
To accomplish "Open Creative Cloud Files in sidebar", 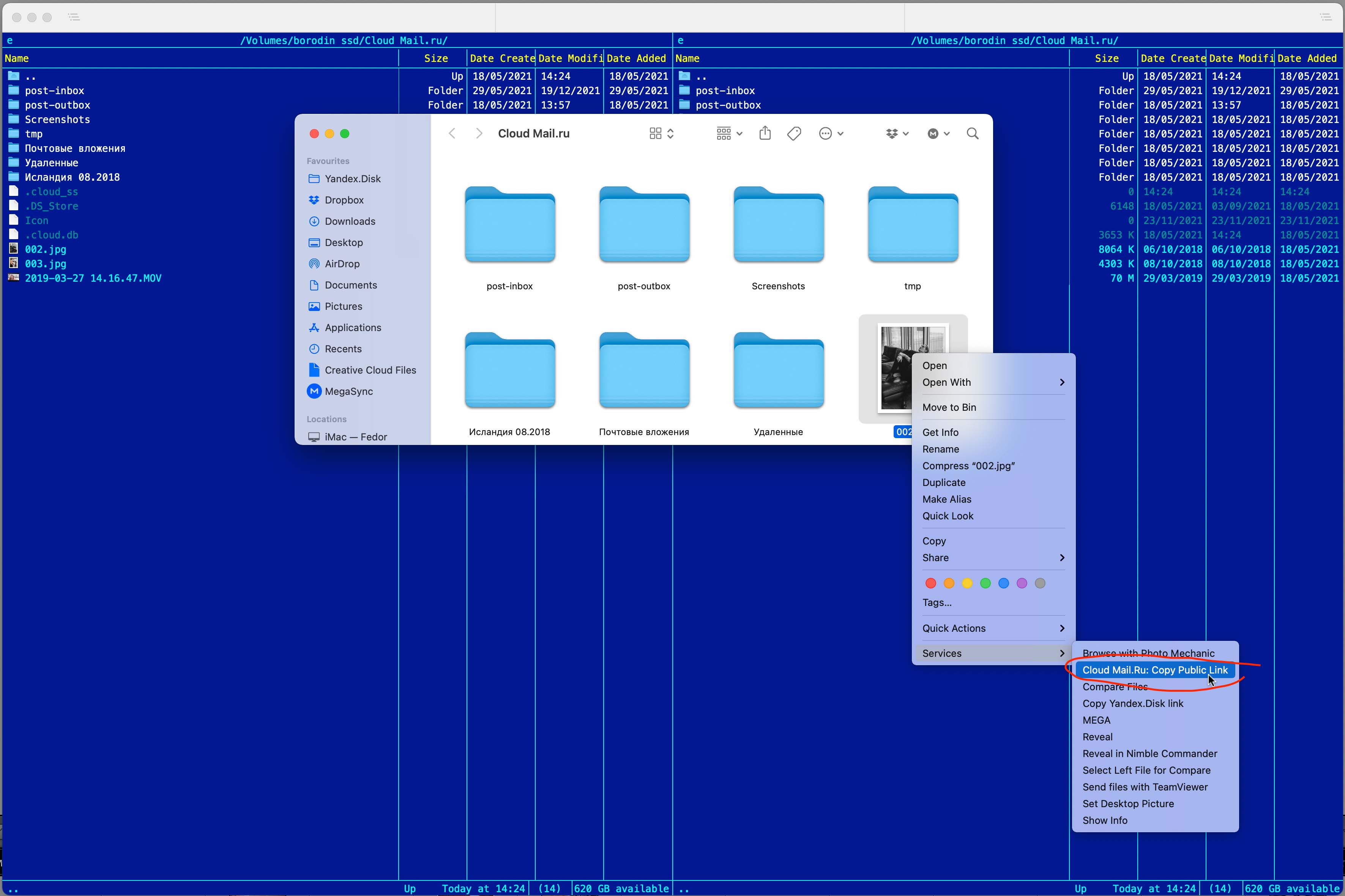I will pos(363,370).
